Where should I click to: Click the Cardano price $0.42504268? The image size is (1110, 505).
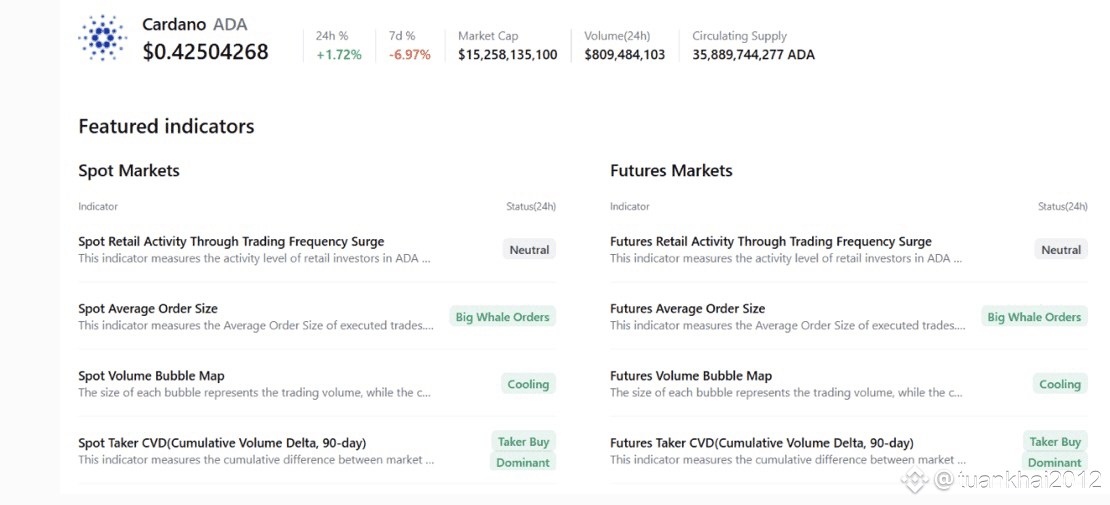coord(205,52)
